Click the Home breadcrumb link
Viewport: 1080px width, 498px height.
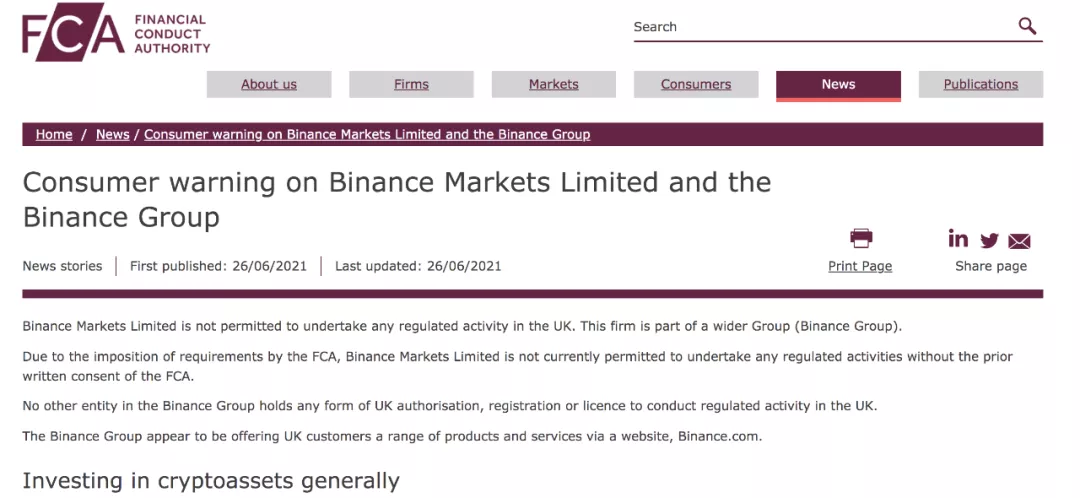click(54, 134)
